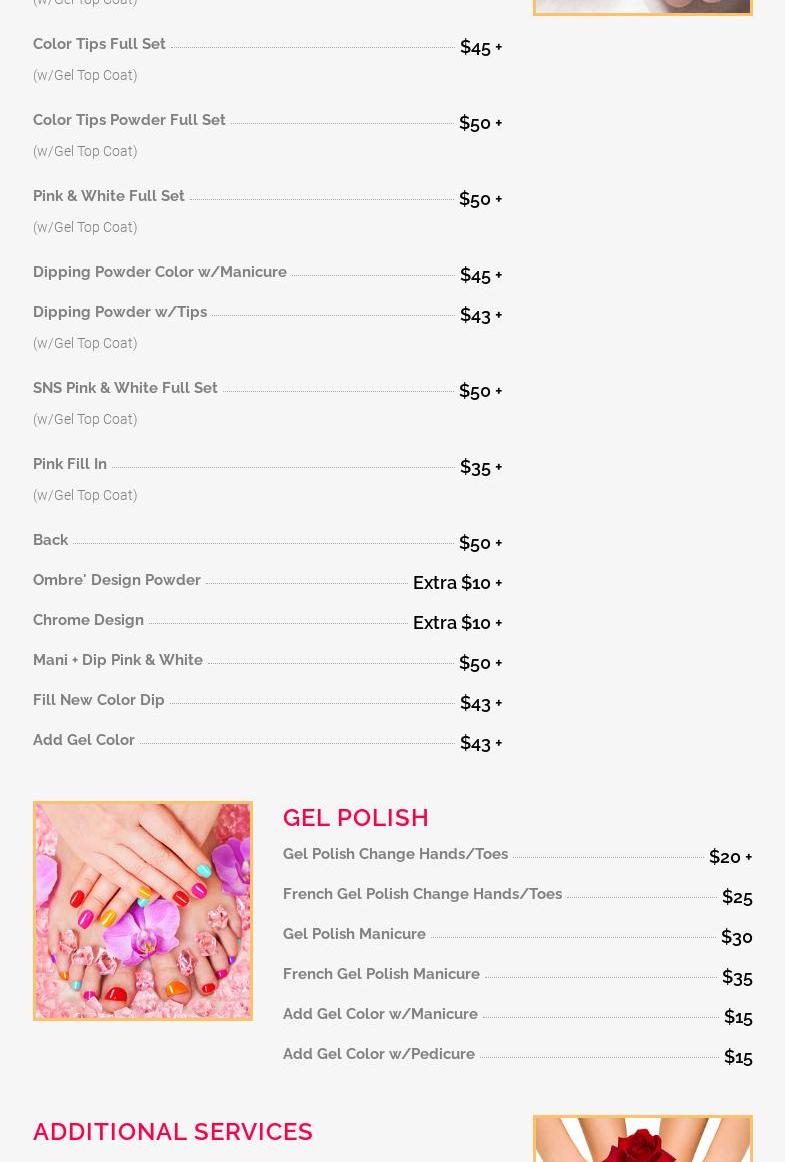This screenshot has width=785, height=1162.
Task: Click Add Gel Color w/Pedicure
Action: [x=379, y=1054]
